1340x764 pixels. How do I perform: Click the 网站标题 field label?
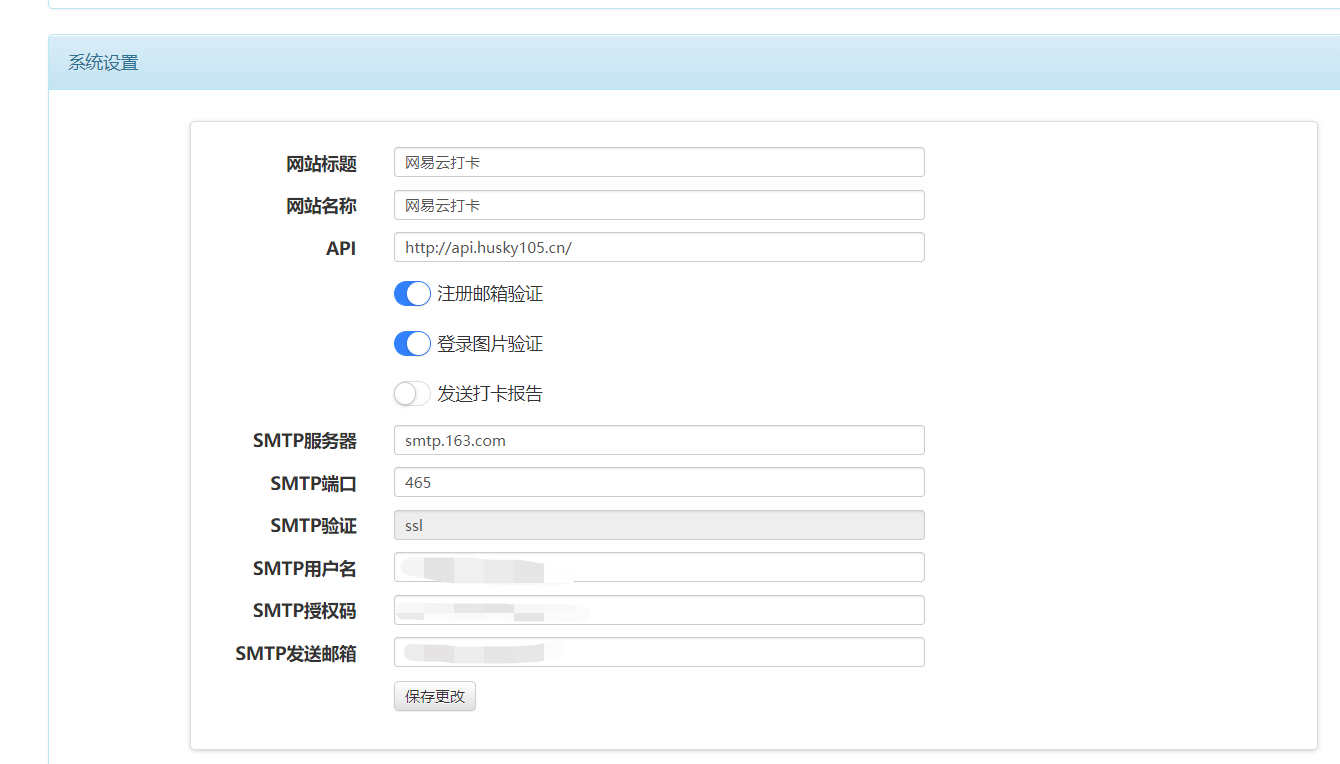pos(321,164)
